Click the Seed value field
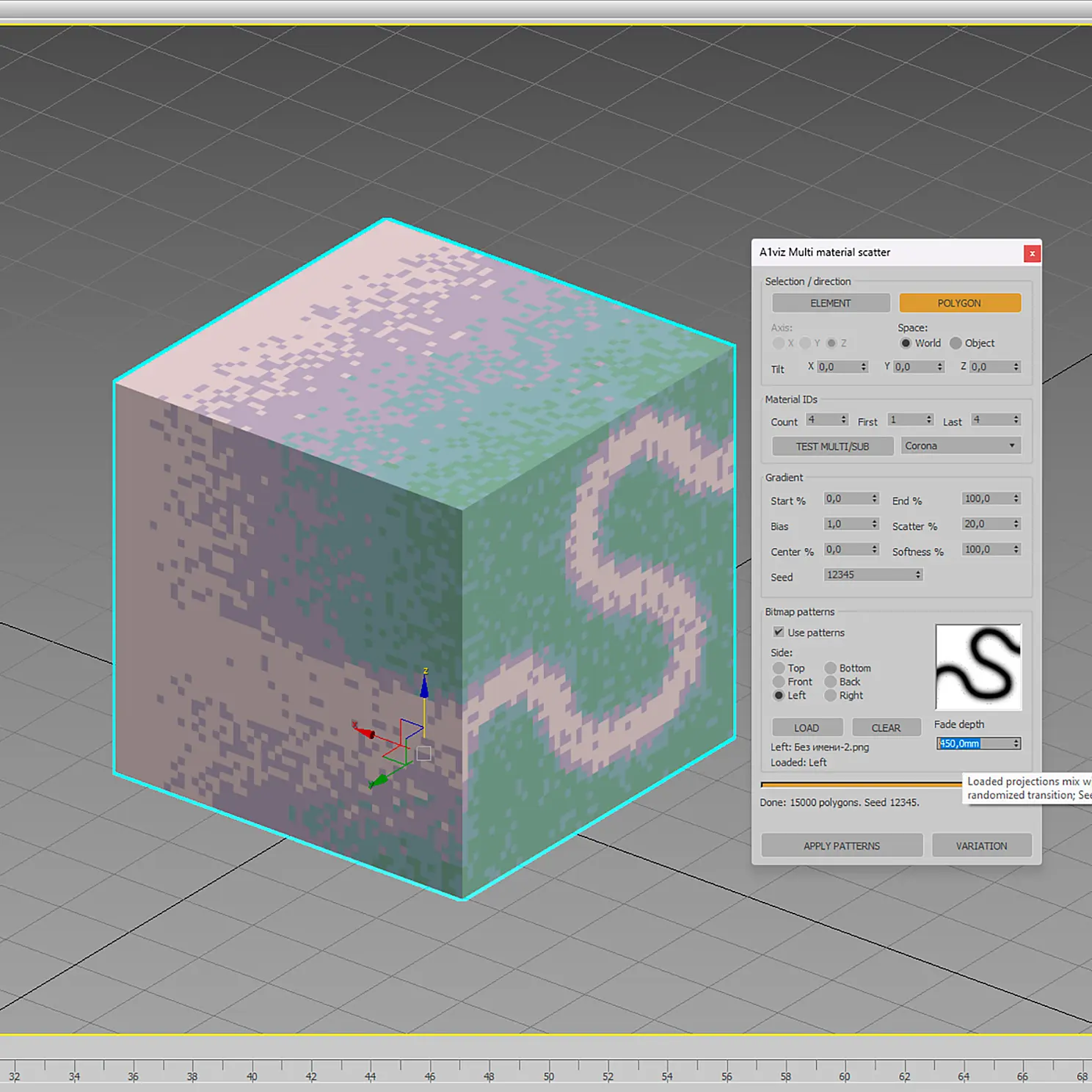Viewport: 1092px width, 1092px height. pos(869,575)
